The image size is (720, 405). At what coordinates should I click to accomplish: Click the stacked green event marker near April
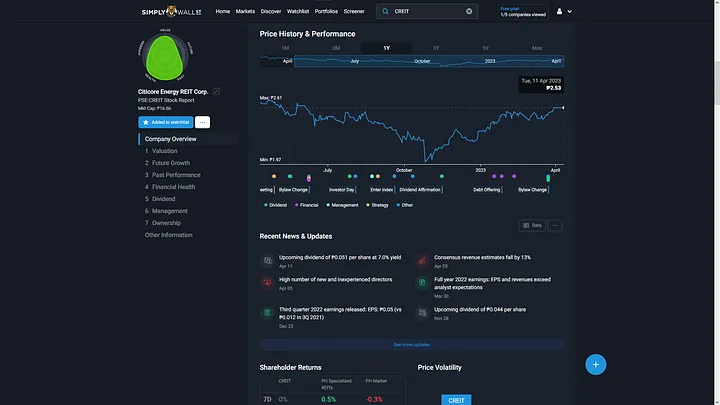548,178
